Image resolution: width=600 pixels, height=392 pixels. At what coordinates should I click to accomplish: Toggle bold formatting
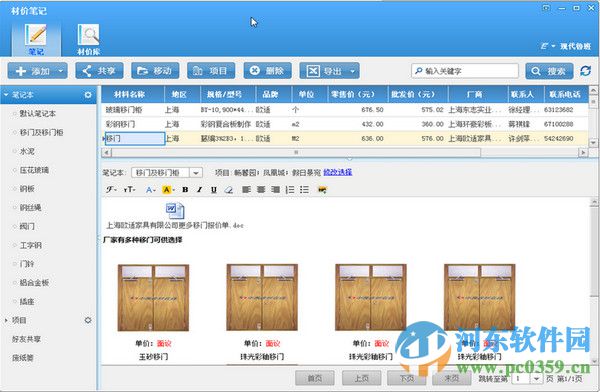click(185, 189)
